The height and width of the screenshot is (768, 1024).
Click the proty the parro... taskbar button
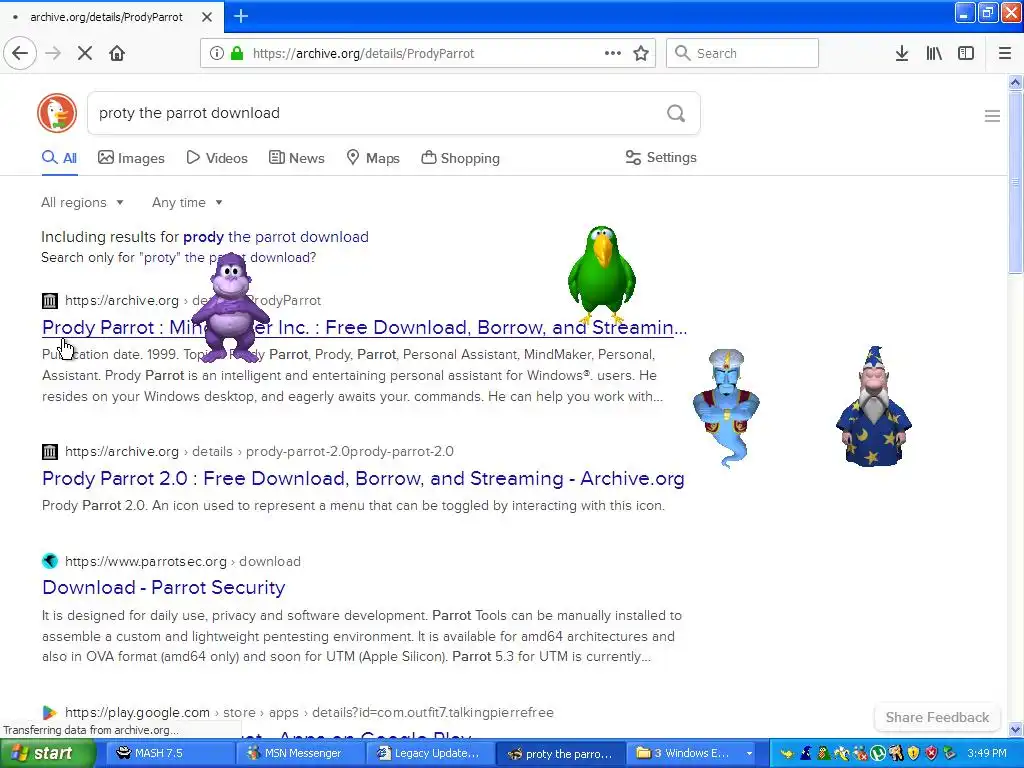click(x=560, y=753)
